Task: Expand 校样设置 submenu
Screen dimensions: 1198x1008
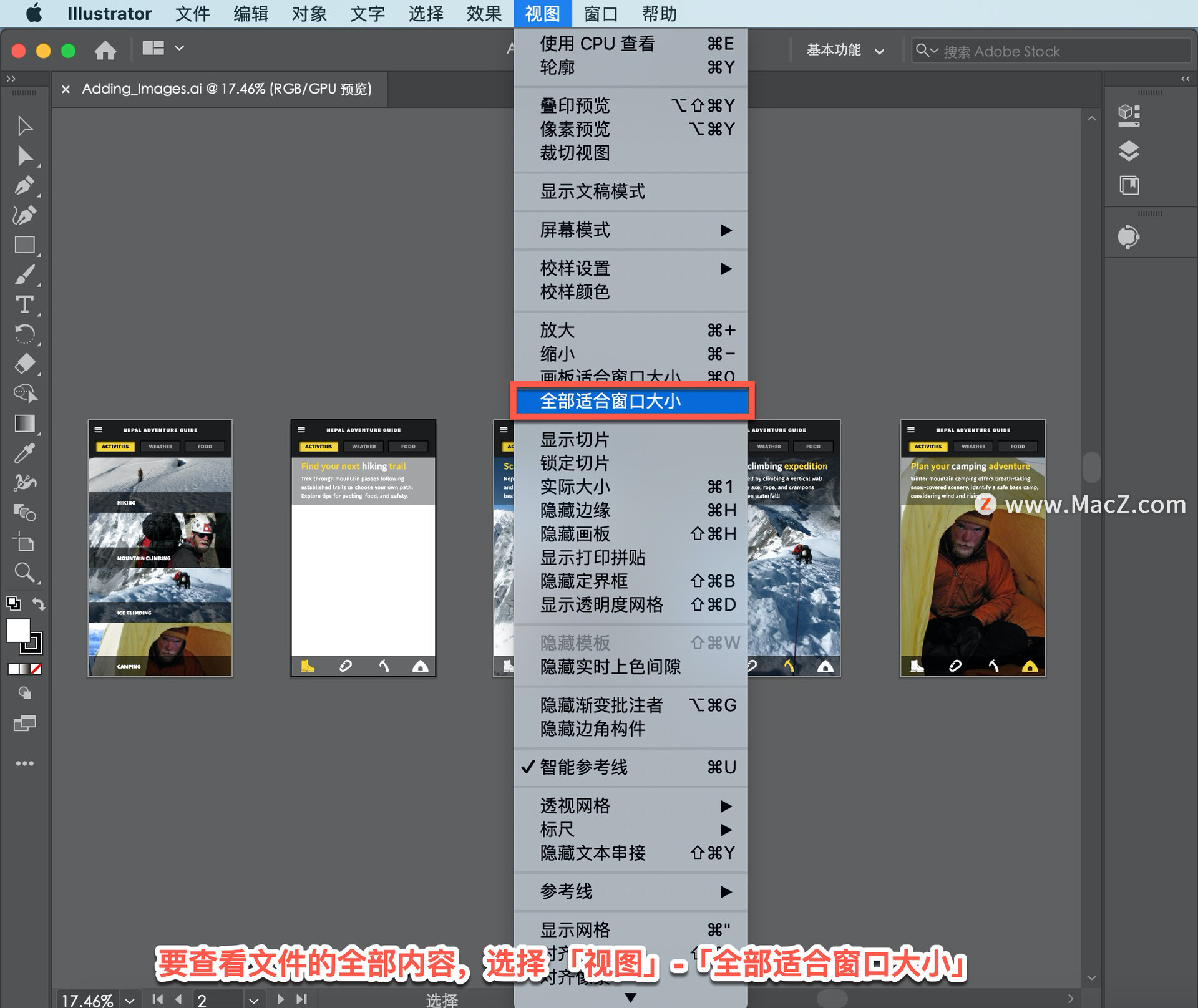Action: (630, 269)
